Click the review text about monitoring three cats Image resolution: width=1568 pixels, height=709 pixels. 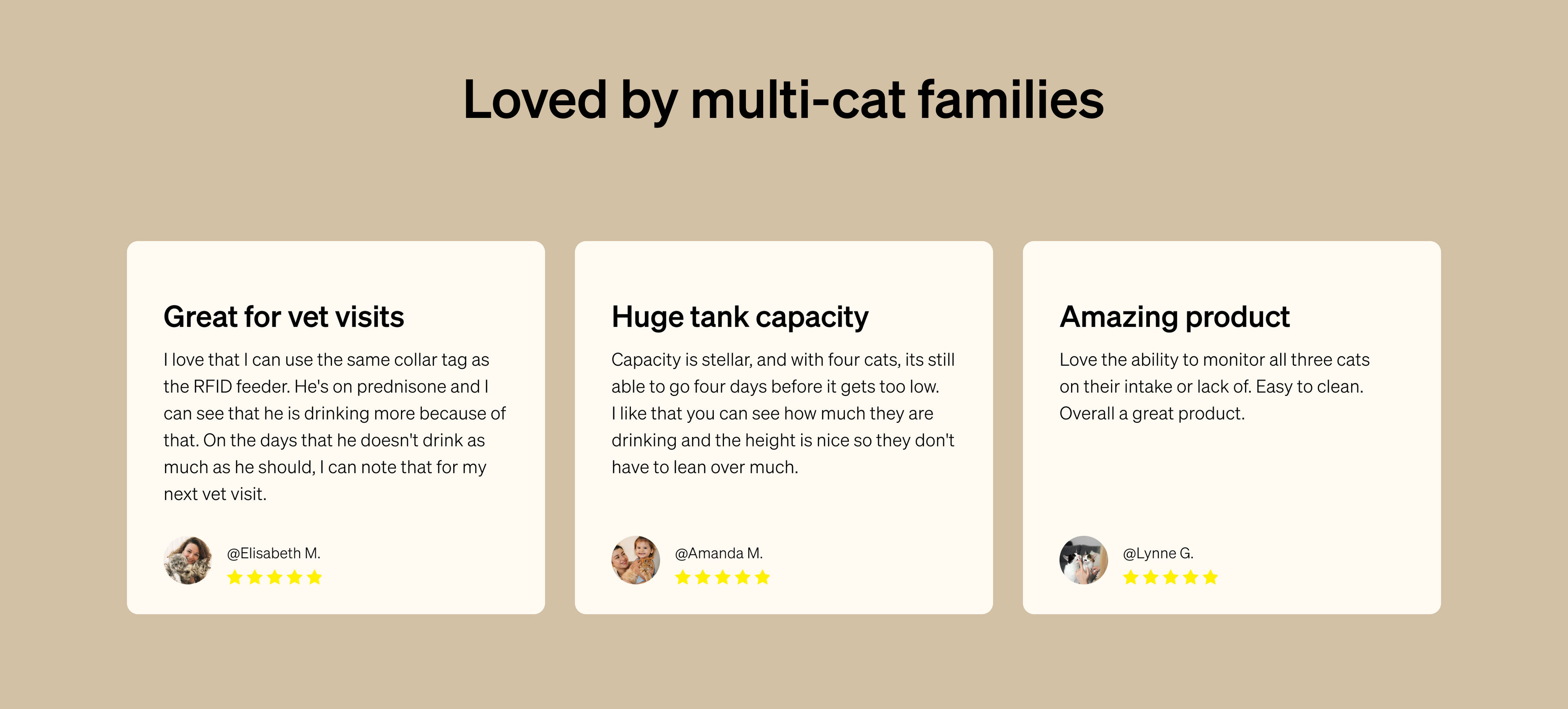pyautogui.click(x=1214, y=387)
